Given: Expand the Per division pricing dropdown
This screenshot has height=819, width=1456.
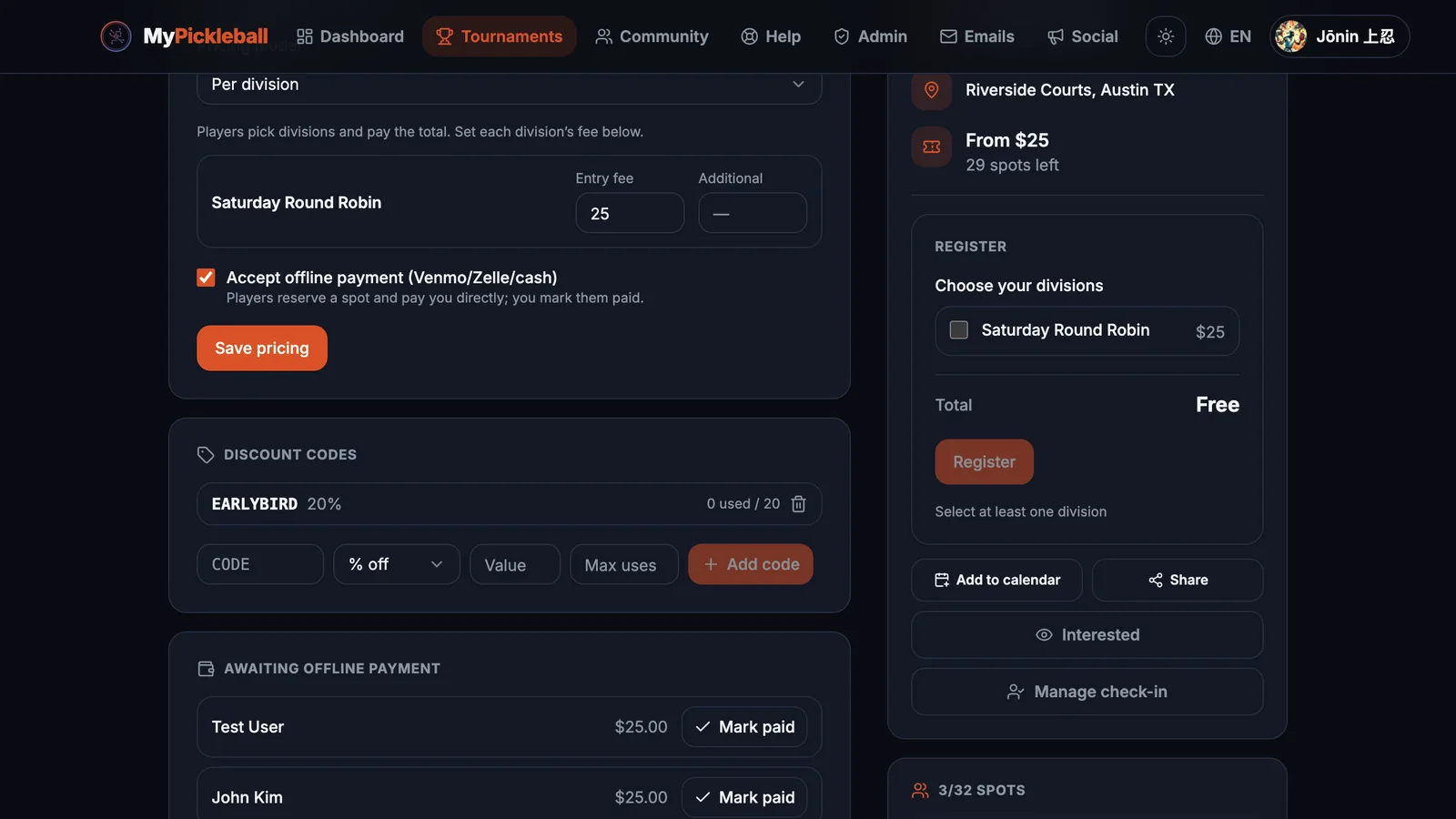Looking at the screenshot, I should tap(510, 85).
